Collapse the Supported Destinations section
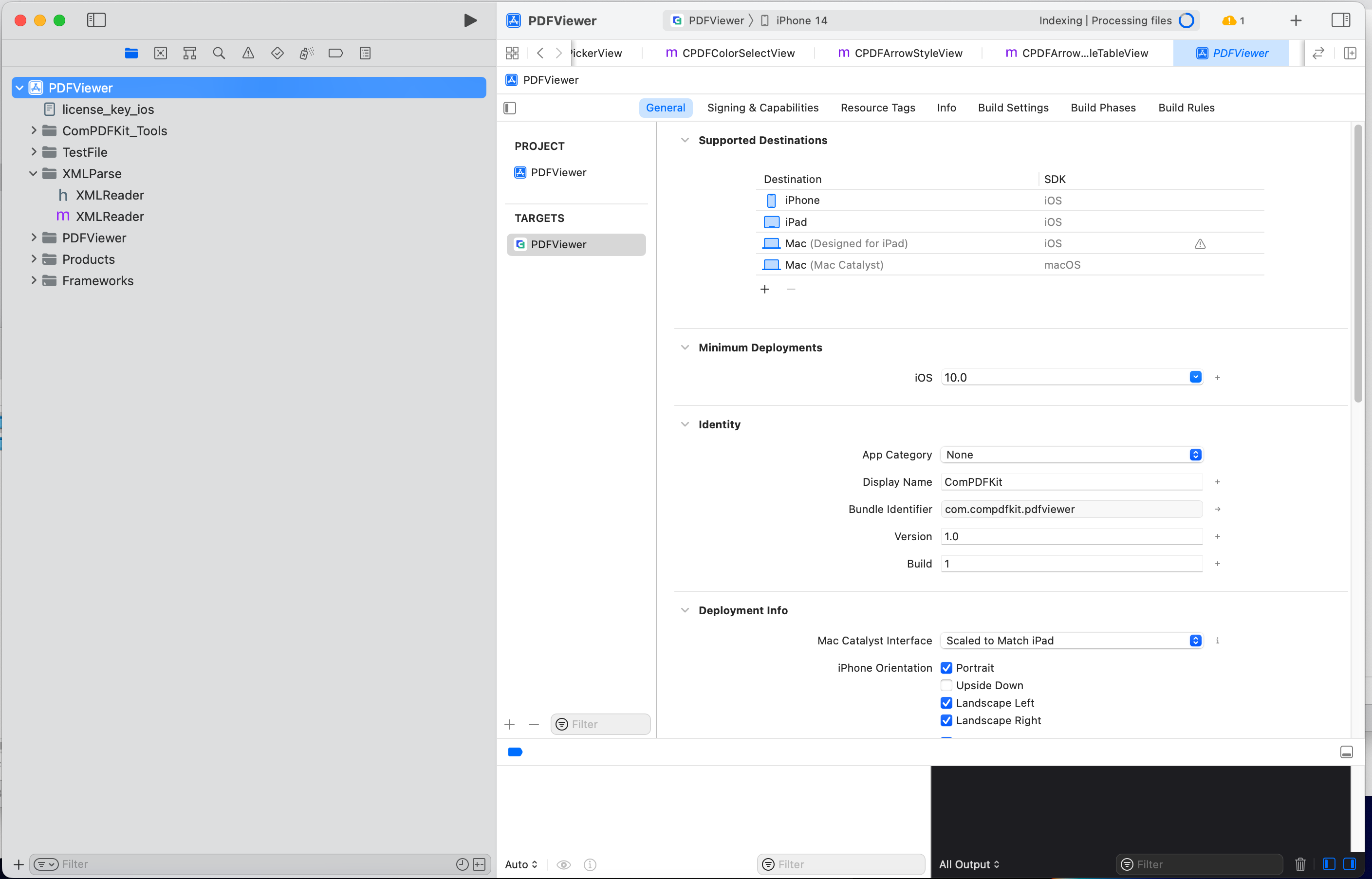This screenshot has width=1372, height=879. (x=685, y=140)
